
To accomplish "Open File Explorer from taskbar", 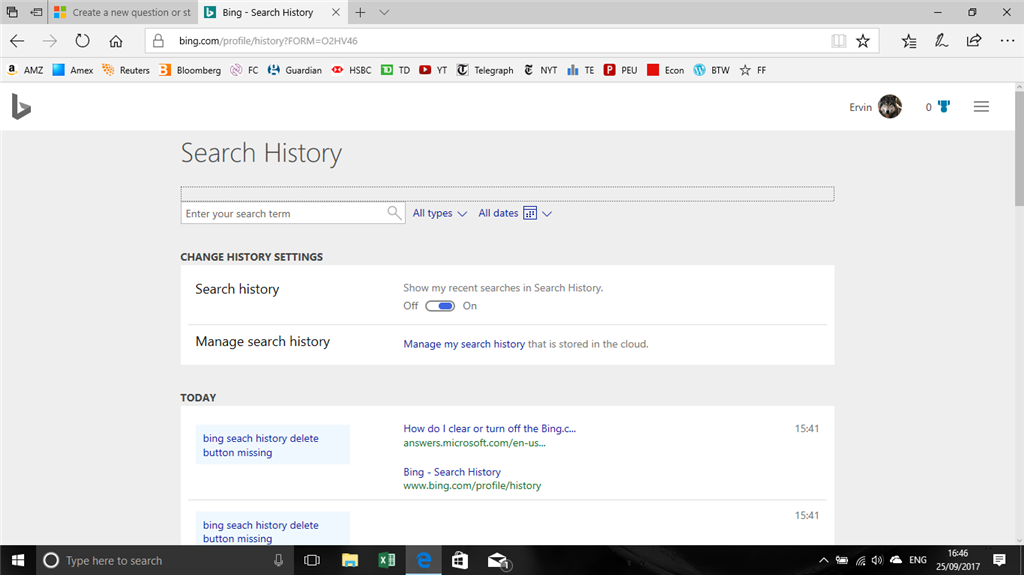I will pyautogui.click(x=350, y=560).
